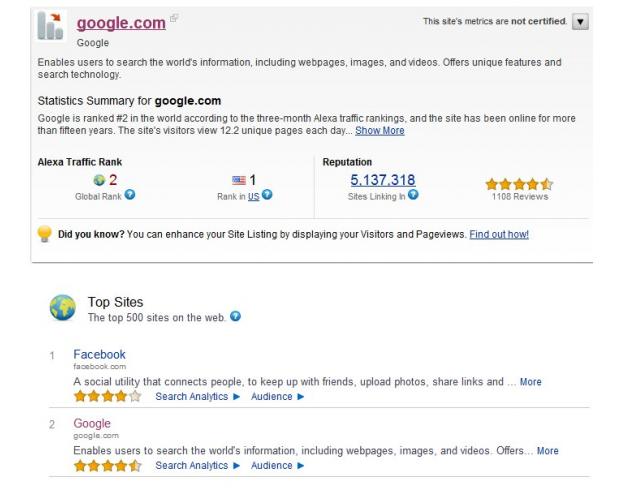Open the Sites Linking In help icon
The height and width of the screenshot is (490, 620).
(x=413, y=195)
